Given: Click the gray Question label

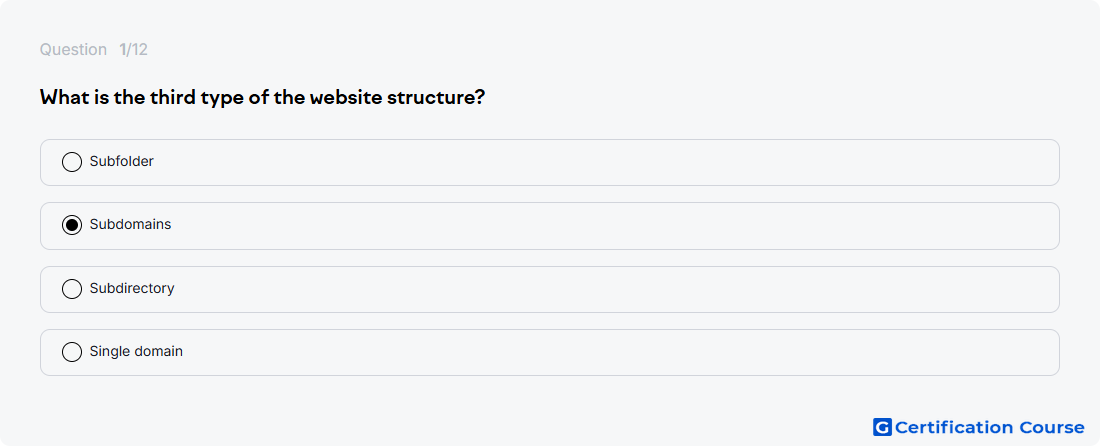Looking at the screenshot, I should tap(73, 50).
